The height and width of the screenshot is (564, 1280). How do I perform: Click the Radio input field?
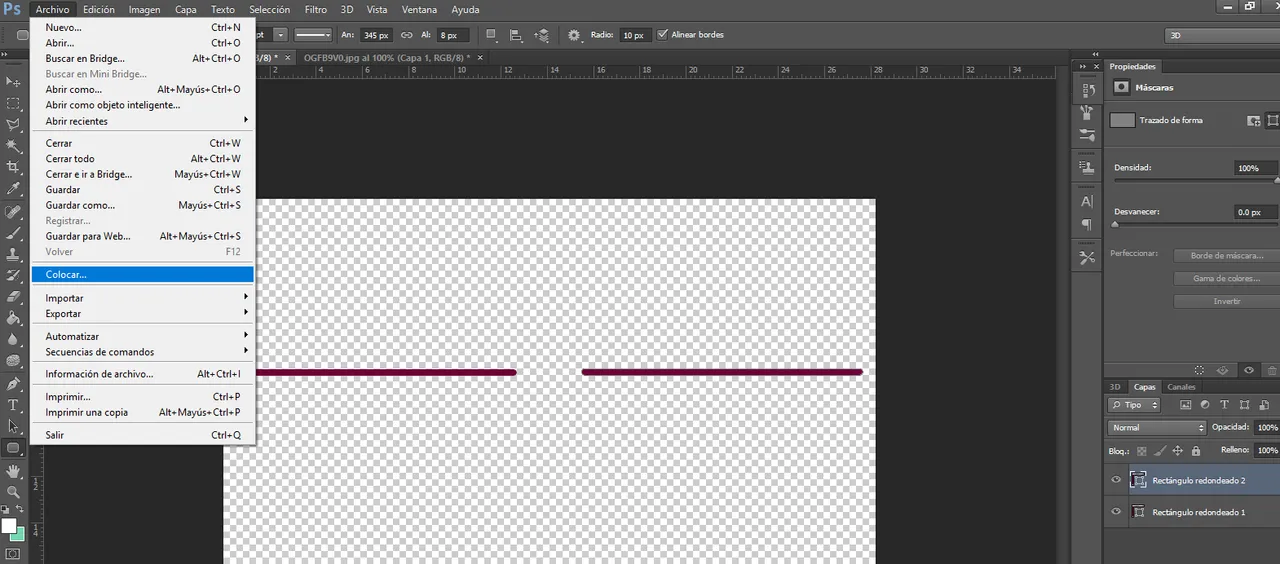click(x=633, y=35)
